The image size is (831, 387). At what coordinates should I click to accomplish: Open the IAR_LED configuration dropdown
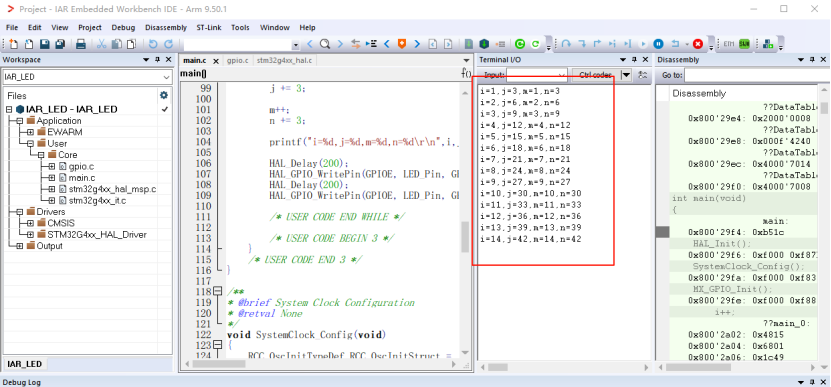(x=167, y=77)
